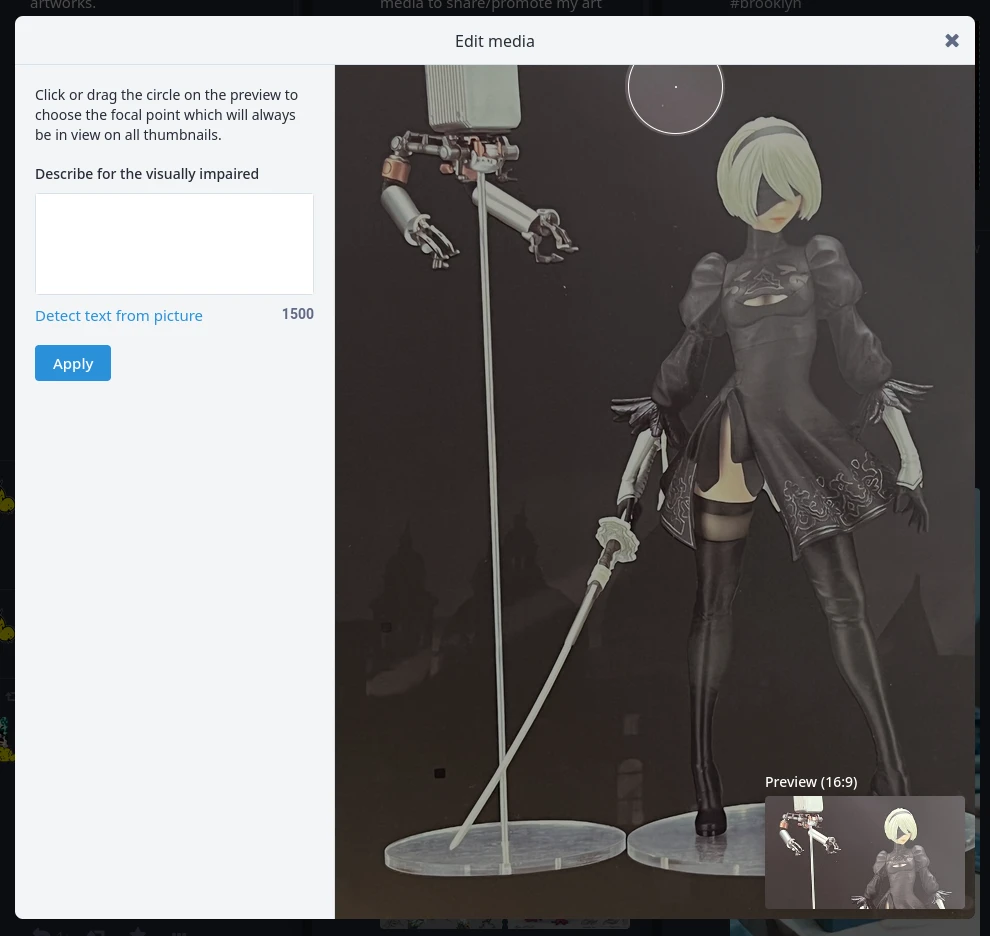990x936 pixels.
Task: Click the Preview (16:9) label
Action: point(811,782)
